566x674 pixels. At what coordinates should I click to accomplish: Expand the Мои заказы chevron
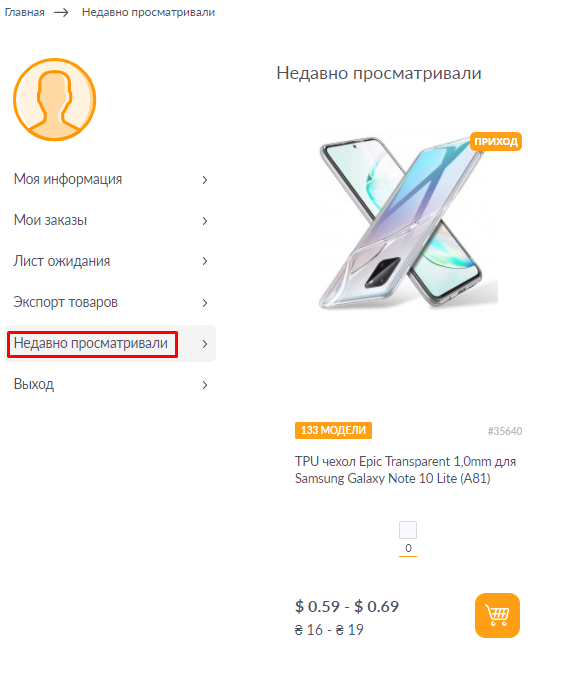point(205,221)
